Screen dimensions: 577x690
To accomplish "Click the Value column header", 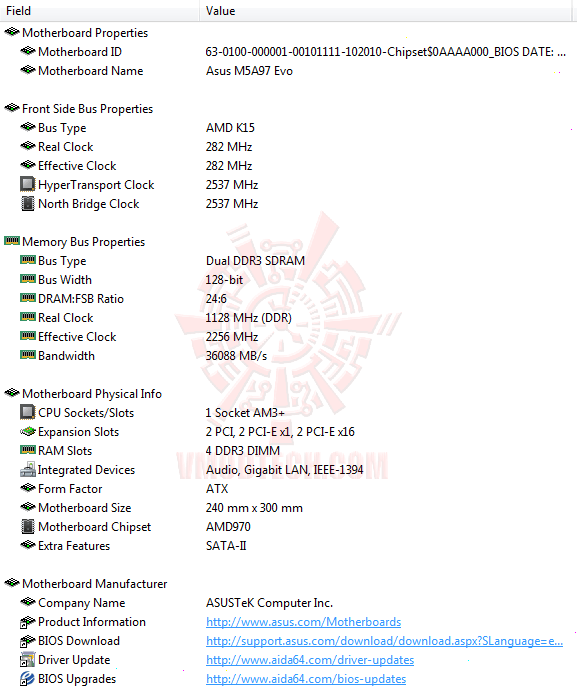I will pos(386,11).
